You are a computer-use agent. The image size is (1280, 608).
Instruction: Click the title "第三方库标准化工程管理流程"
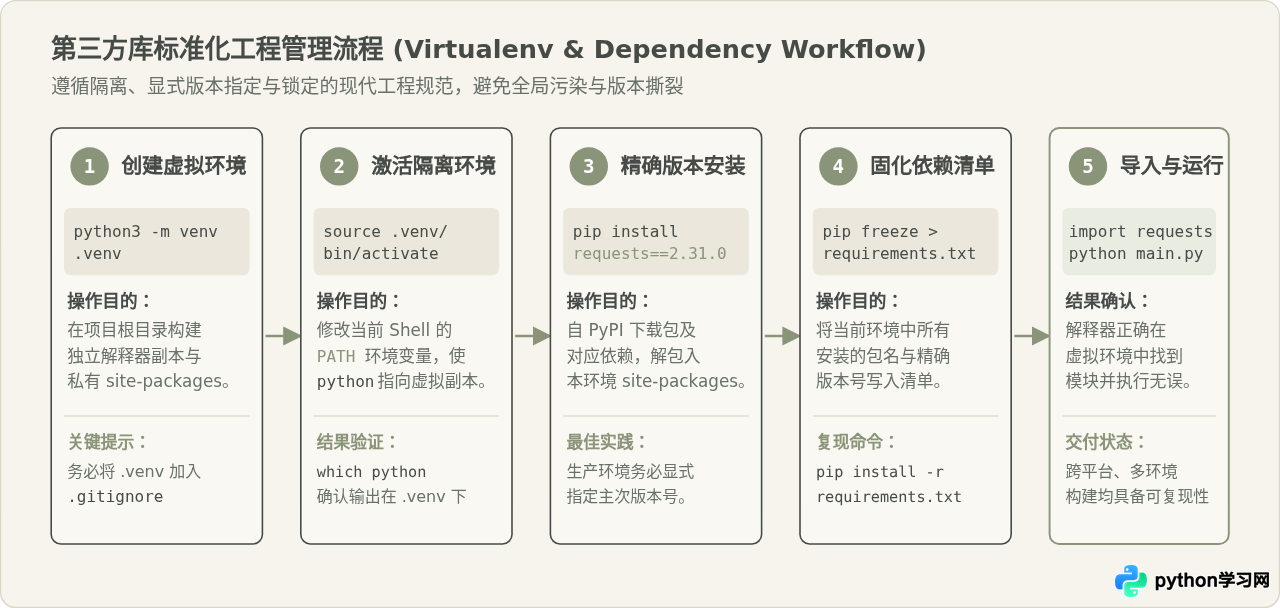218,49
